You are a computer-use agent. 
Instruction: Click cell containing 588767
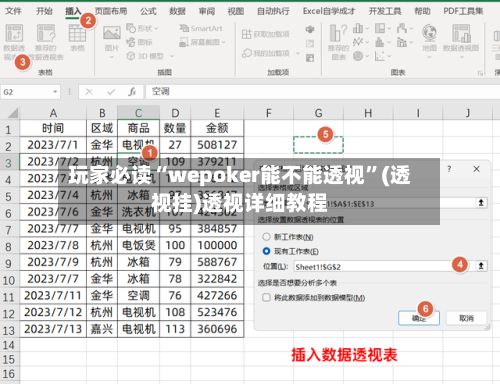217,262
